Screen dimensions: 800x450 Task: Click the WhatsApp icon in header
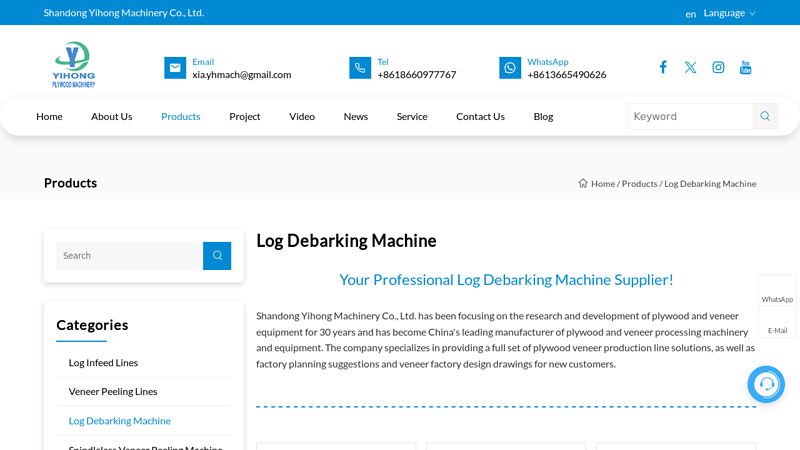[510, 68]
